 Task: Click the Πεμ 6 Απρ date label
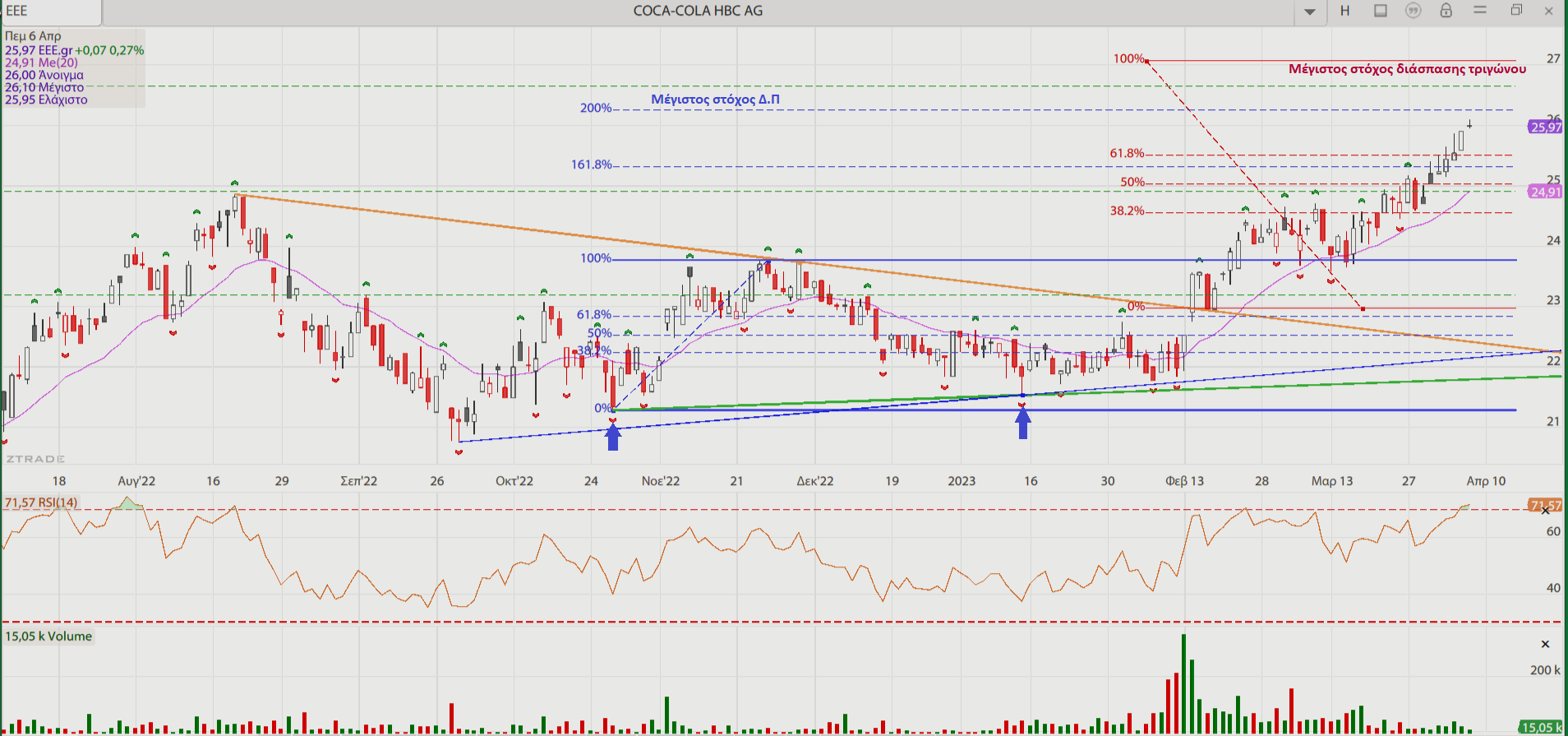tap(33, 36)
